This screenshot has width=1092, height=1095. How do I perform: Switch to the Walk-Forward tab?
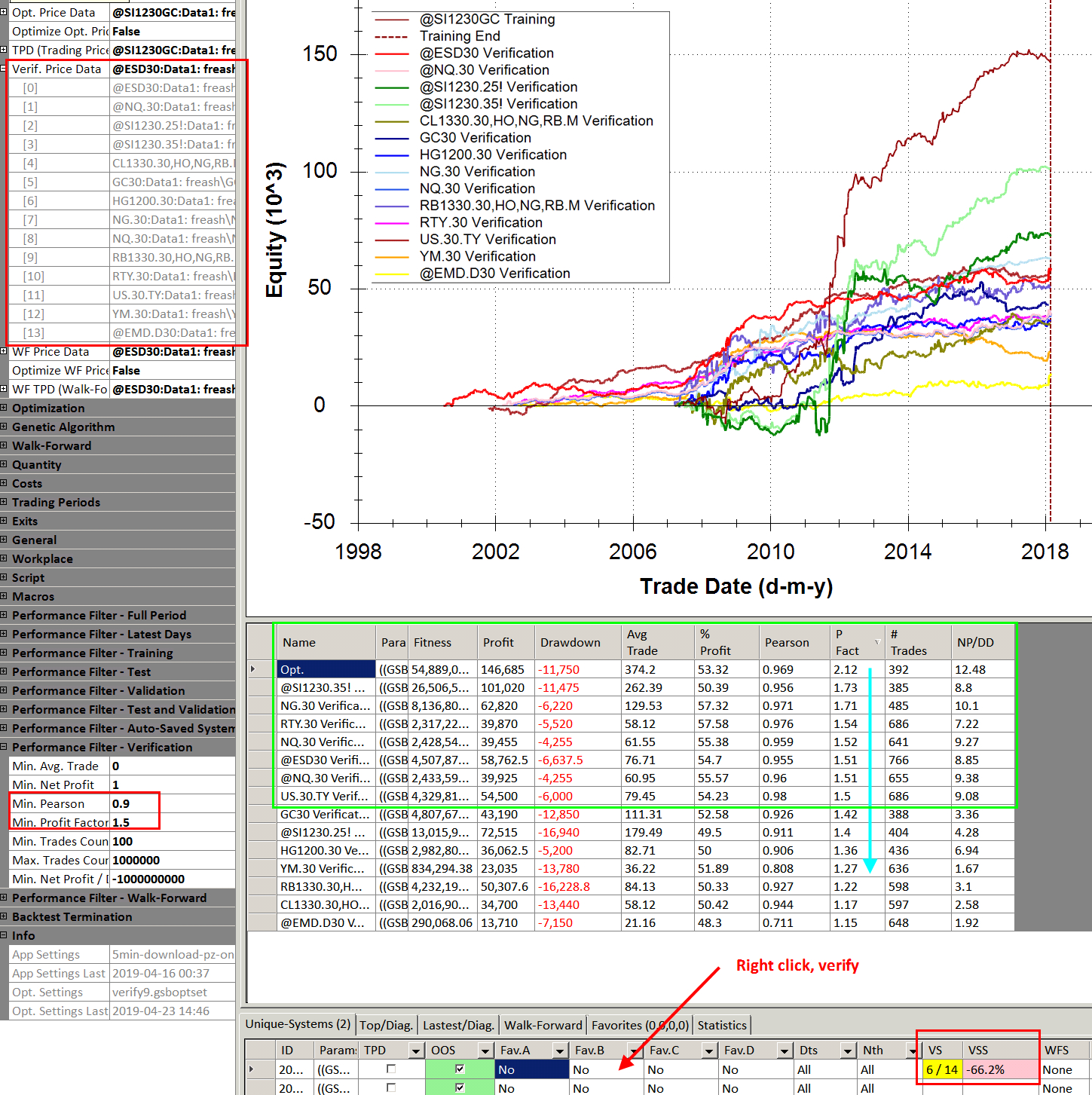click(543, 1025)
